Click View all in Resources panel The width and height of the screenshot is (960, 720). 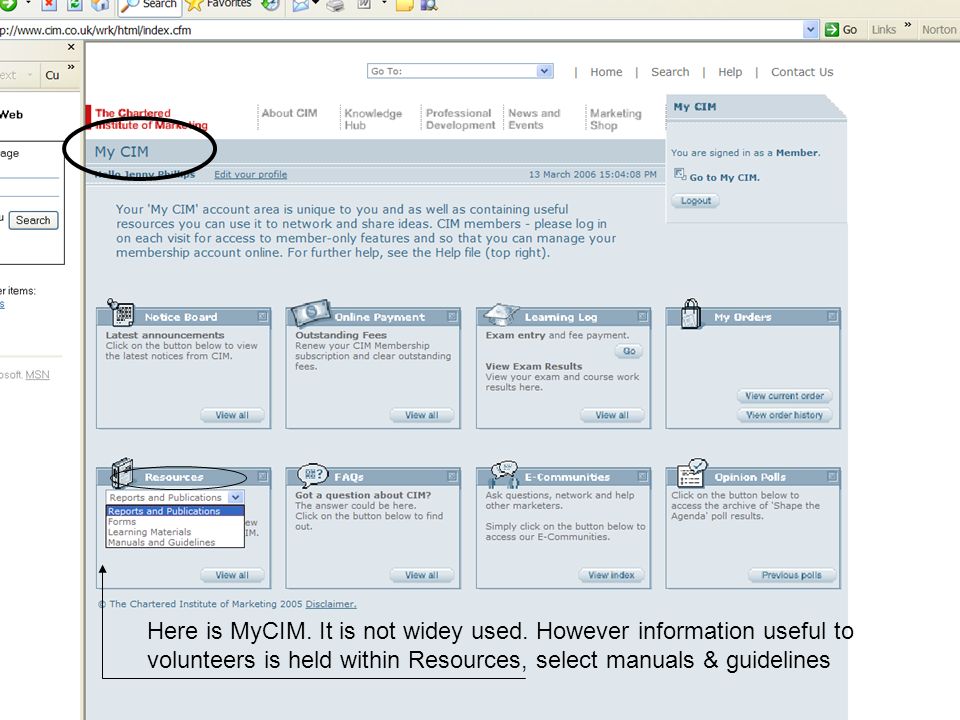coord(232,576)
